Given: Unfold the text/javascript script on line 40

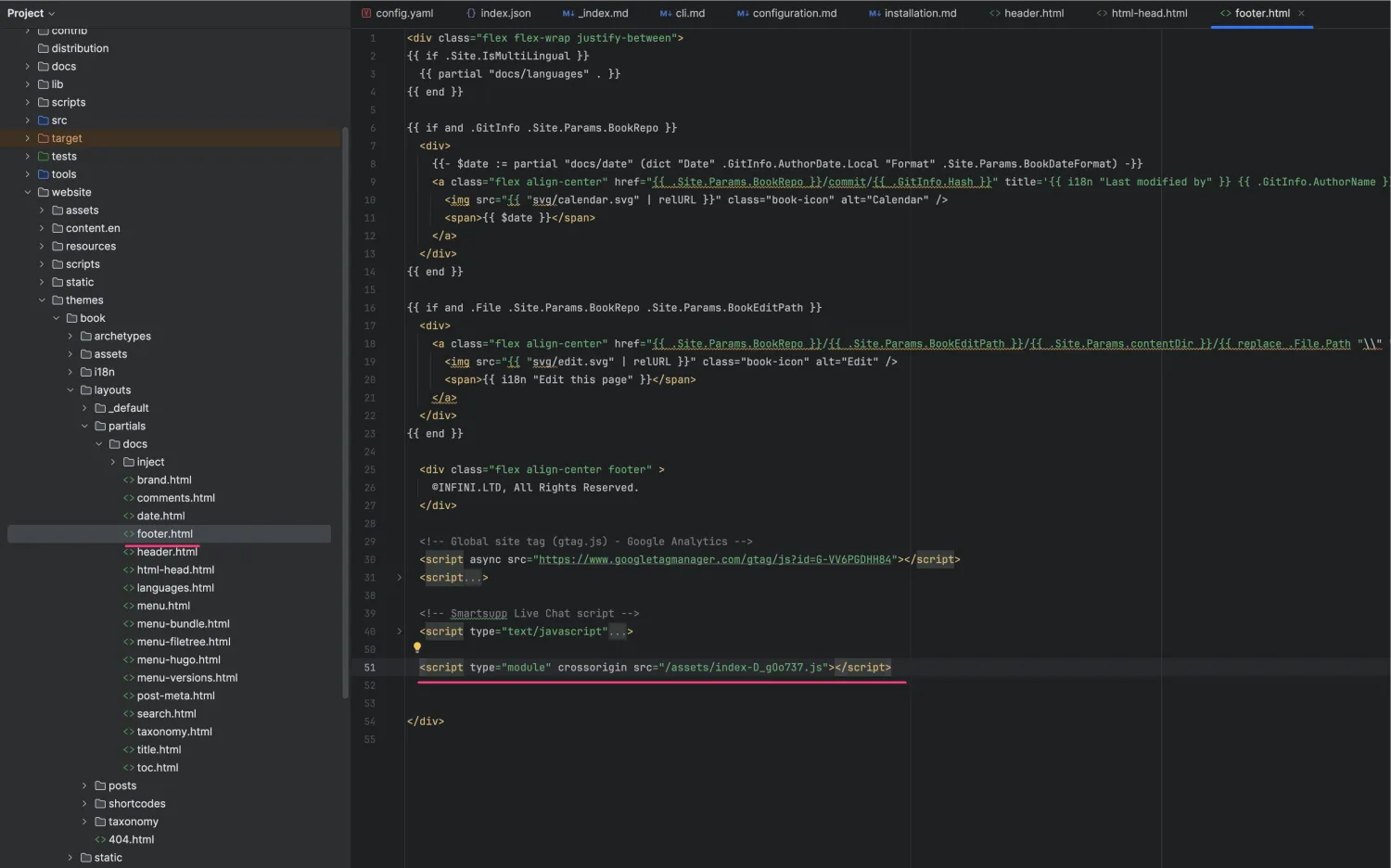Looking at the screenshot, I should 400,632.
